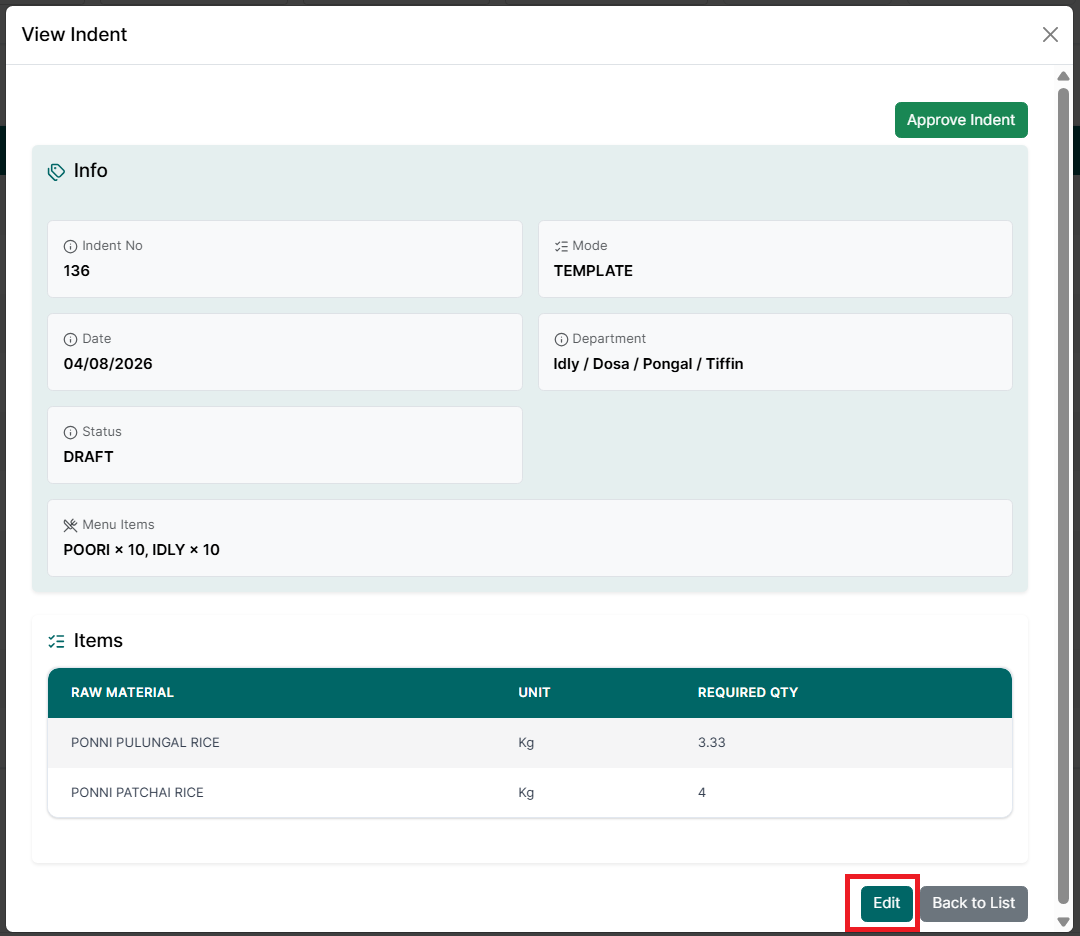Click Back to List button
Image resolution: width=1080 pixels, height=936 pixels.
[973, 903]
